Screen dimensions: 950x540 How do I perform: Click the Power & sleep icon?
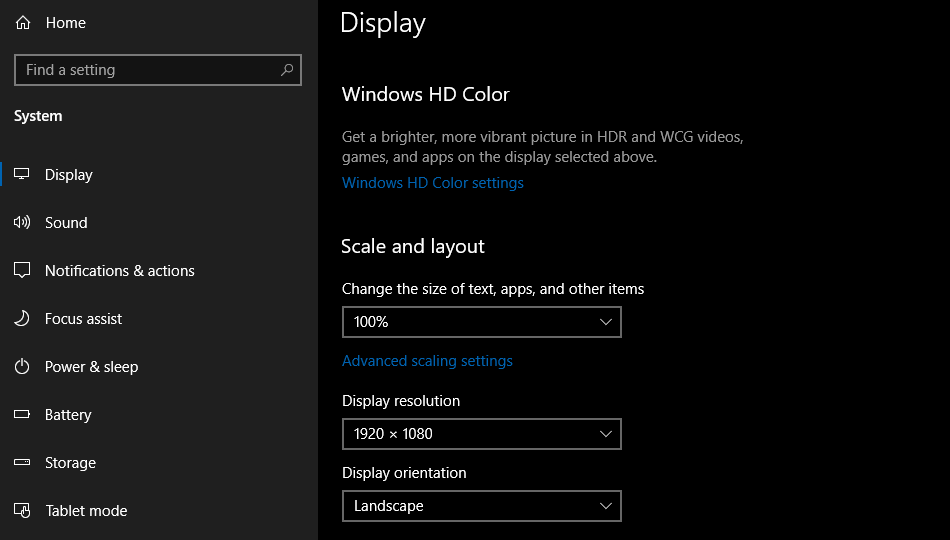click(x=22, y=367)
